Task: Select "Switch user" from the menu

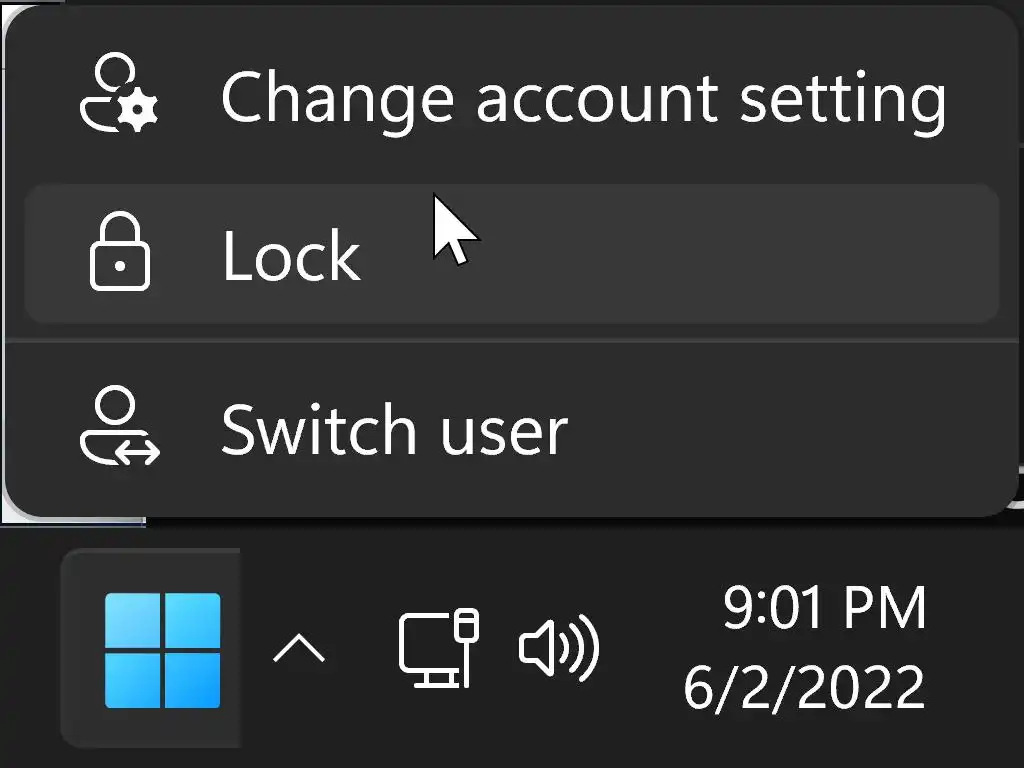Action: point(394,430)
